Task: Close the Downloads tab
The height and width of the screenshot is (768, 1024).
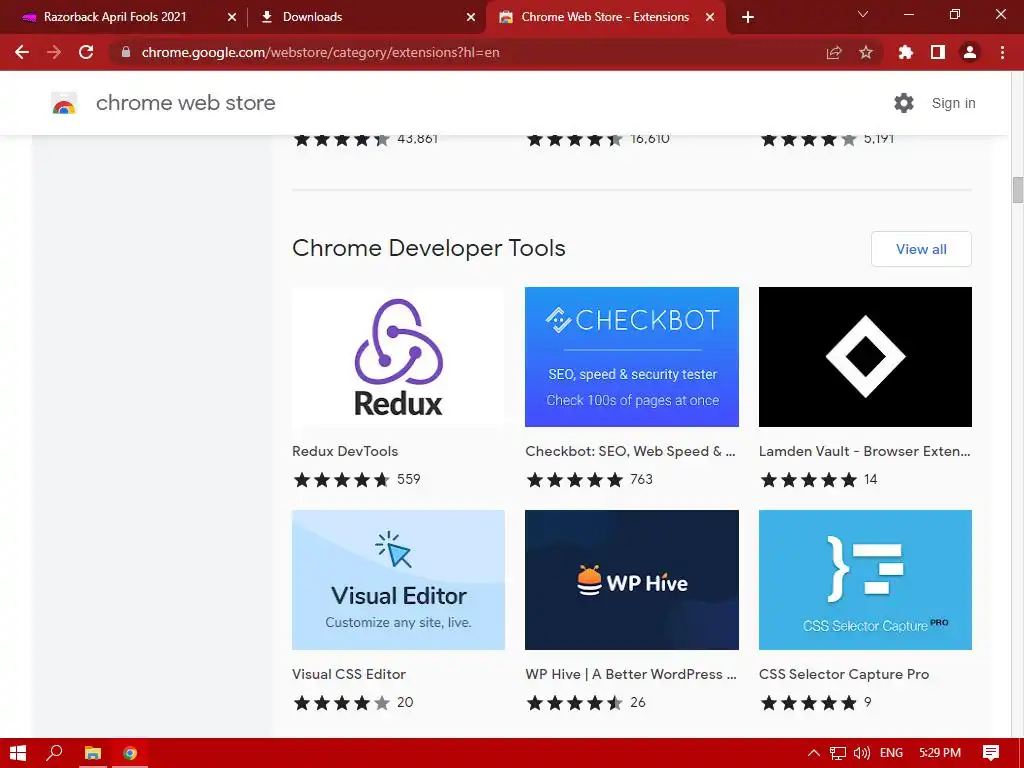Action: pyautogui.click(x=471, y=17)
